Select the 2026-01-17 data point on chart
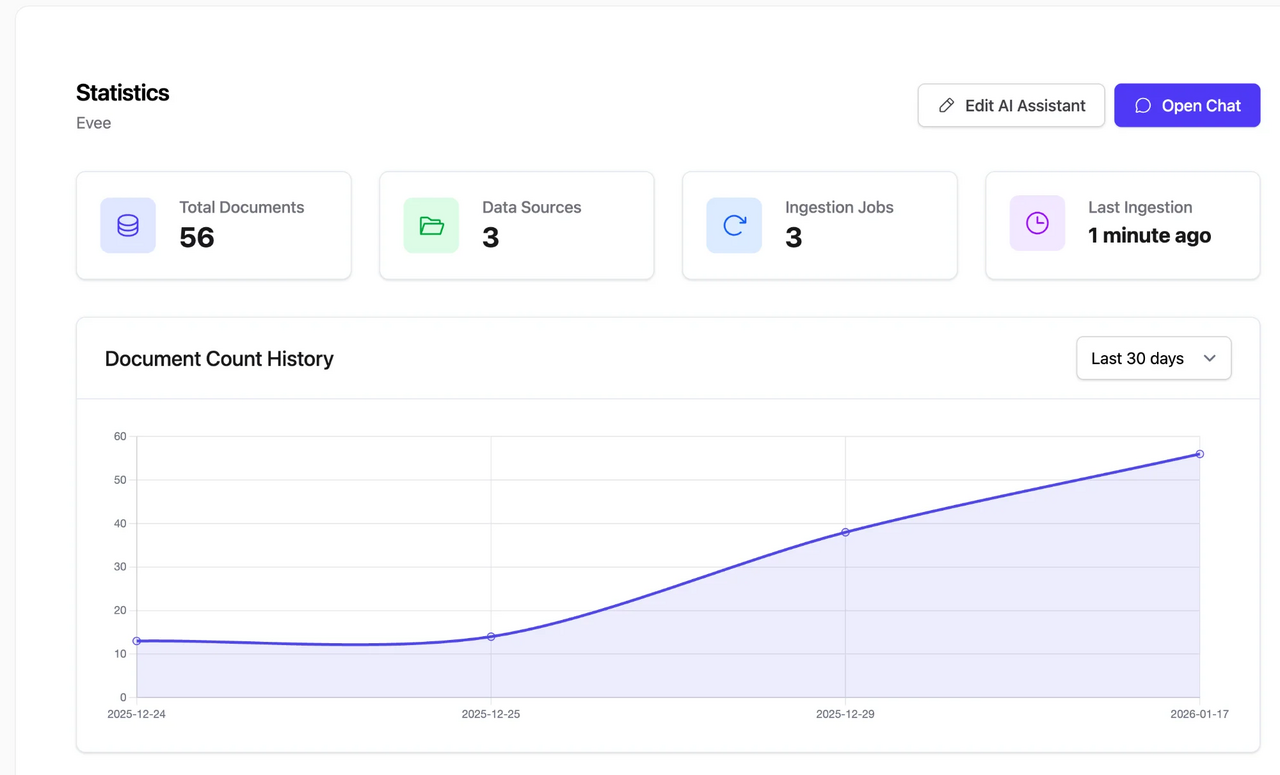The height and width of the screenshot is (775, 1280). pyautogui.click(x=1199, y=454)
